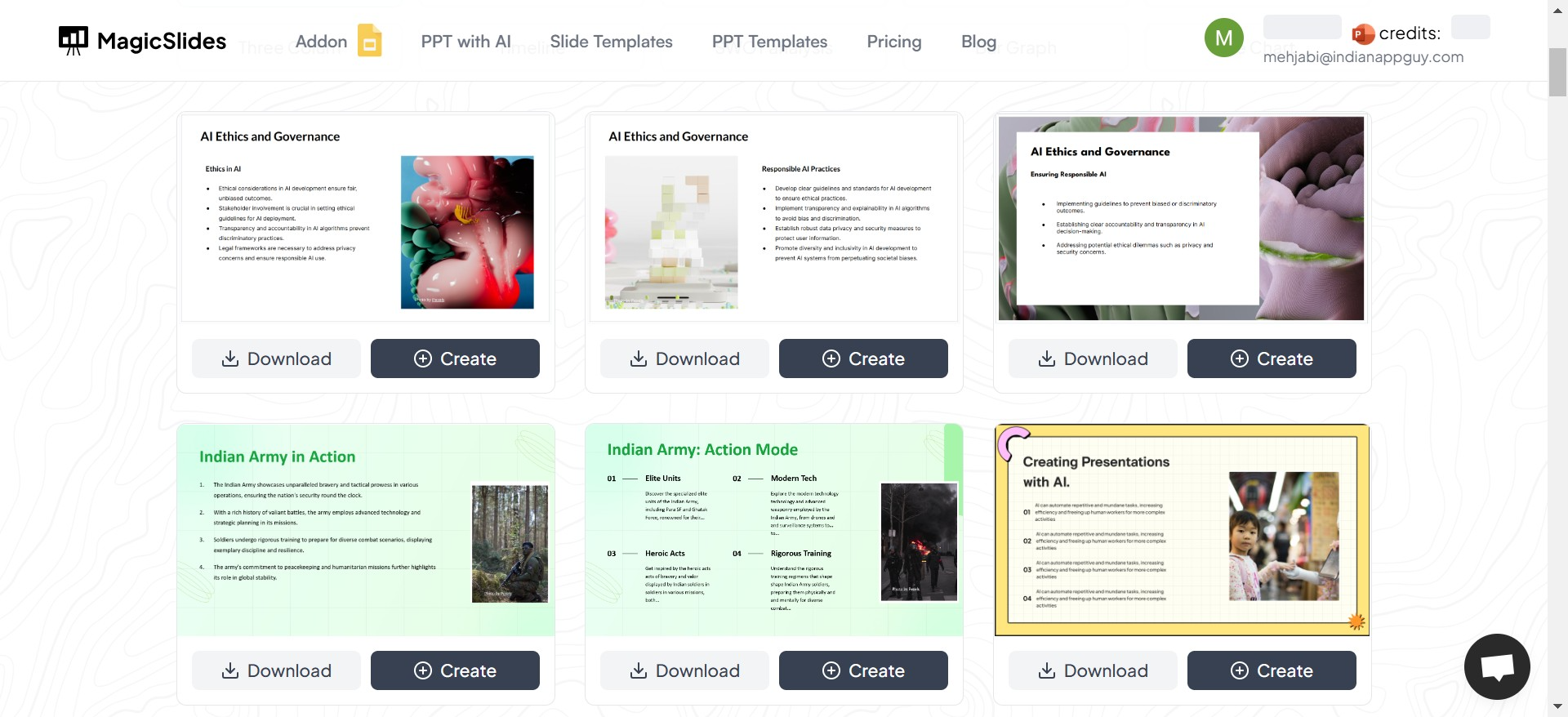Open the chat widget bubble
This screenshot has width=1568, height=717.
click(x=1497, y=666)
